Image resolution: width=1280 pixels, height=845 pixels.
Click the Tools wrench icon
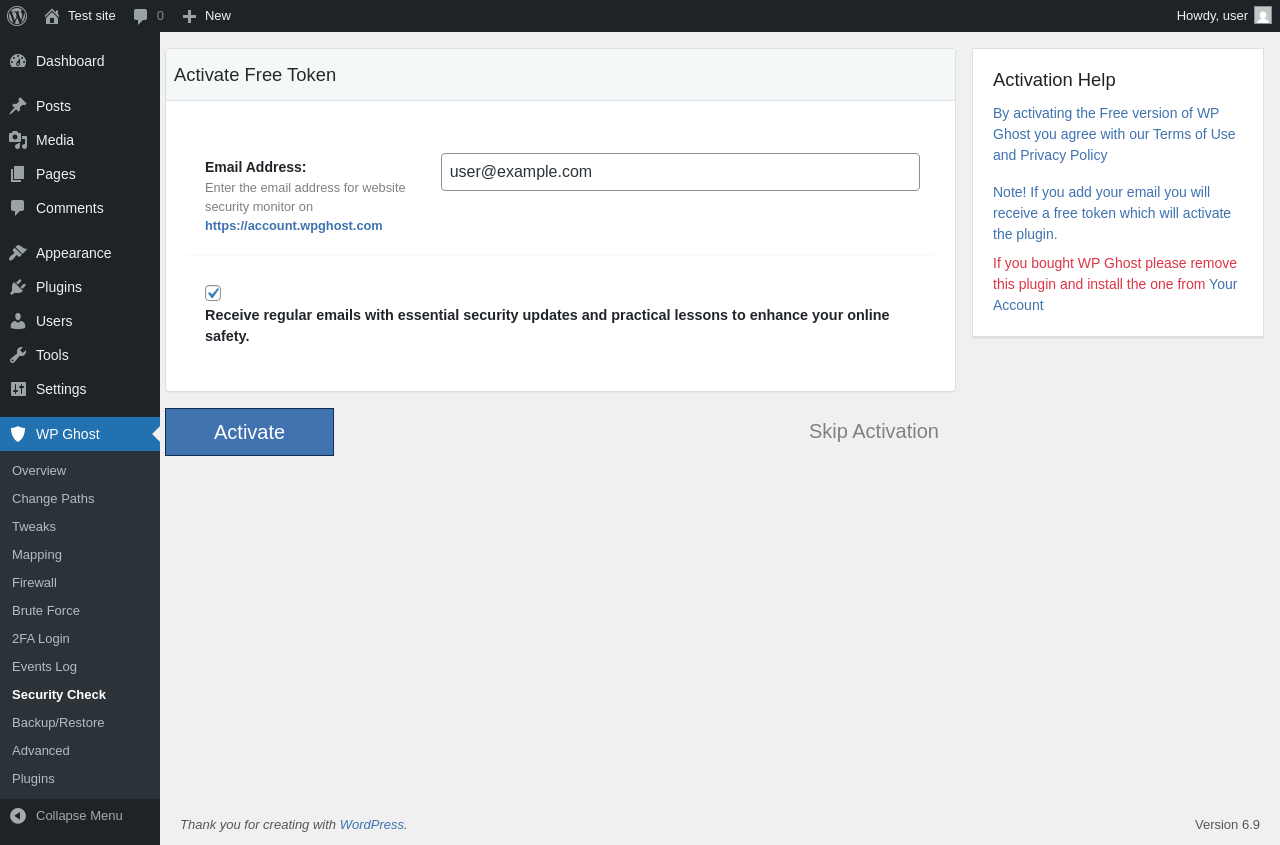coord(18,355)
